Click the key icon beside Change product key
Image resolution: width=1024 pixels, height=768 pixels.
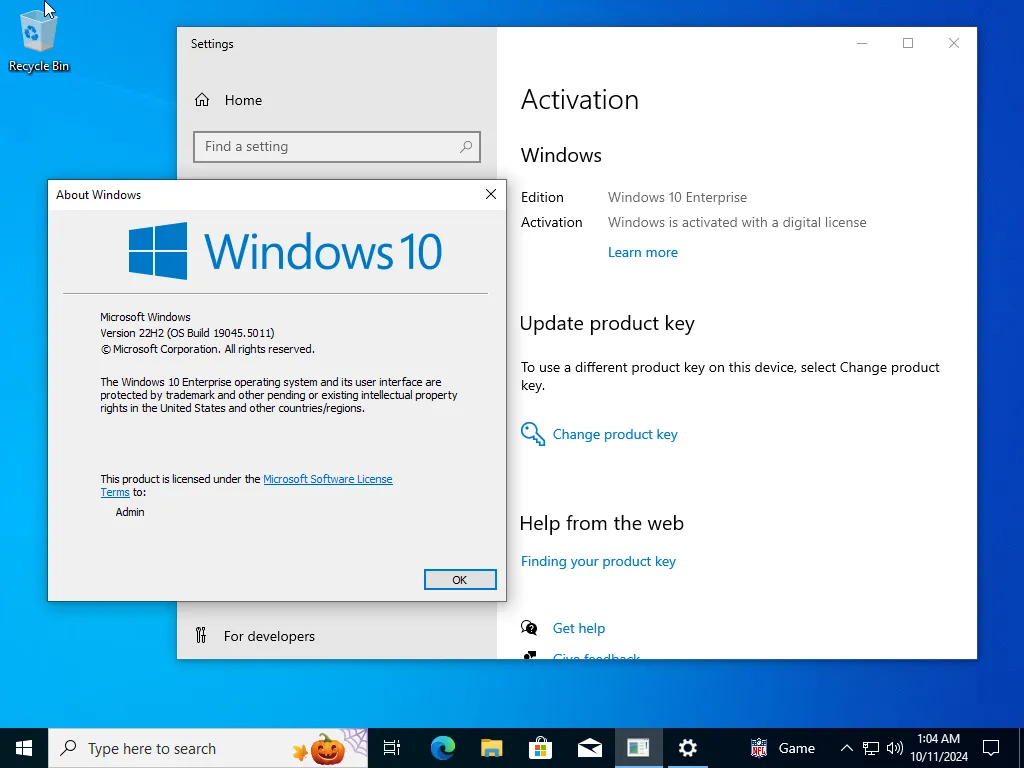coord(532,434)
